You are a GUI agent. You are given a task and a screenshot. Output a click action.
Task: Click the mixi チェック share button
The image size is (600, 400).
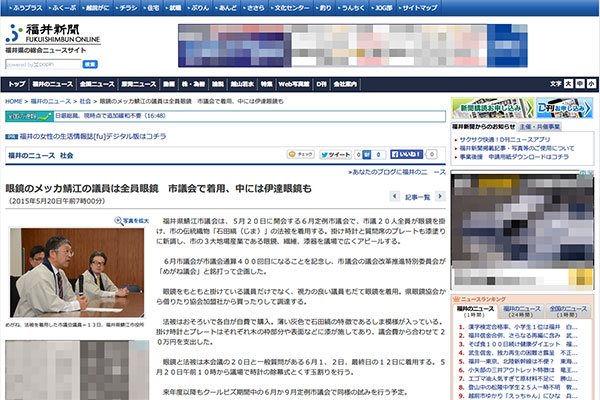(x=301, y=154)
